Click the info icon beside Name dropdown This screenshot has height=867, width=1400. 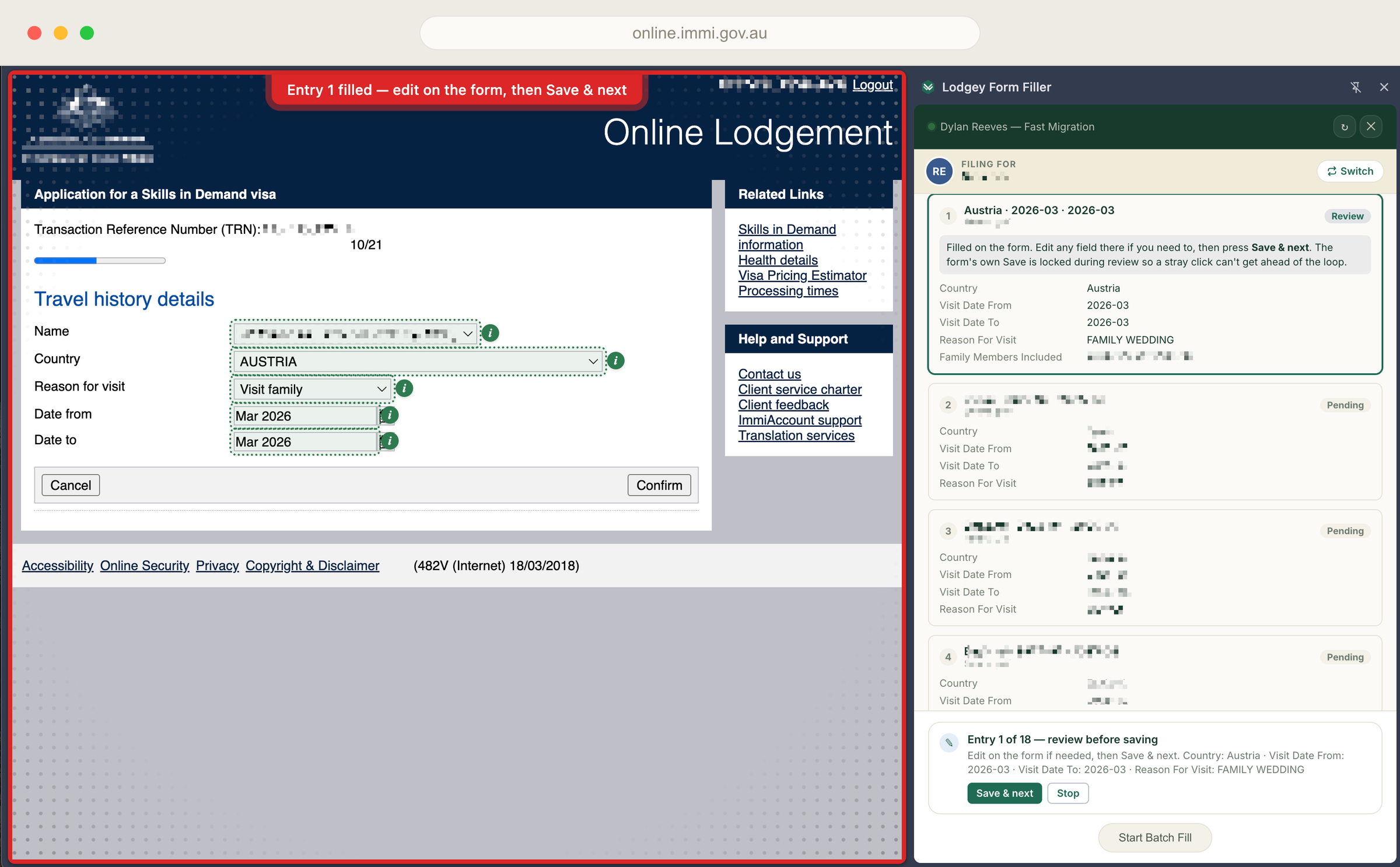491,333
